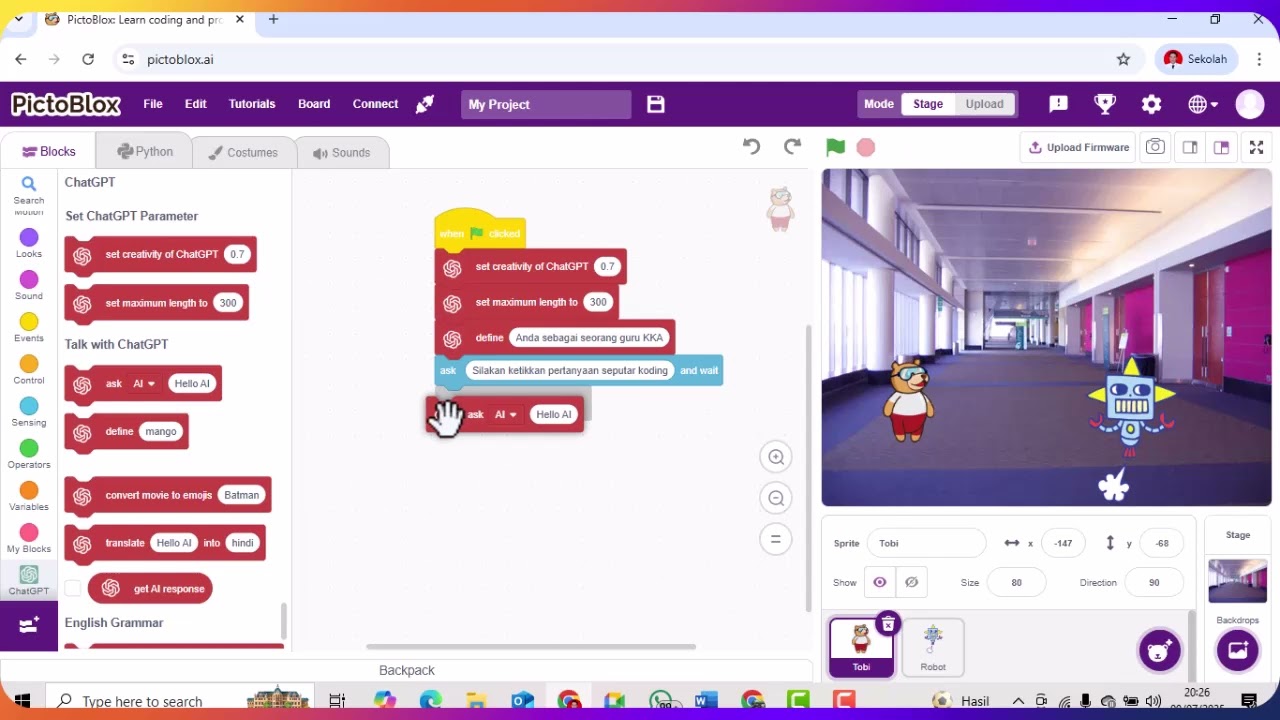Viewport: 1280px width, 720px height.
Task: Switch mode to Upload
Action: coord(984,104)
